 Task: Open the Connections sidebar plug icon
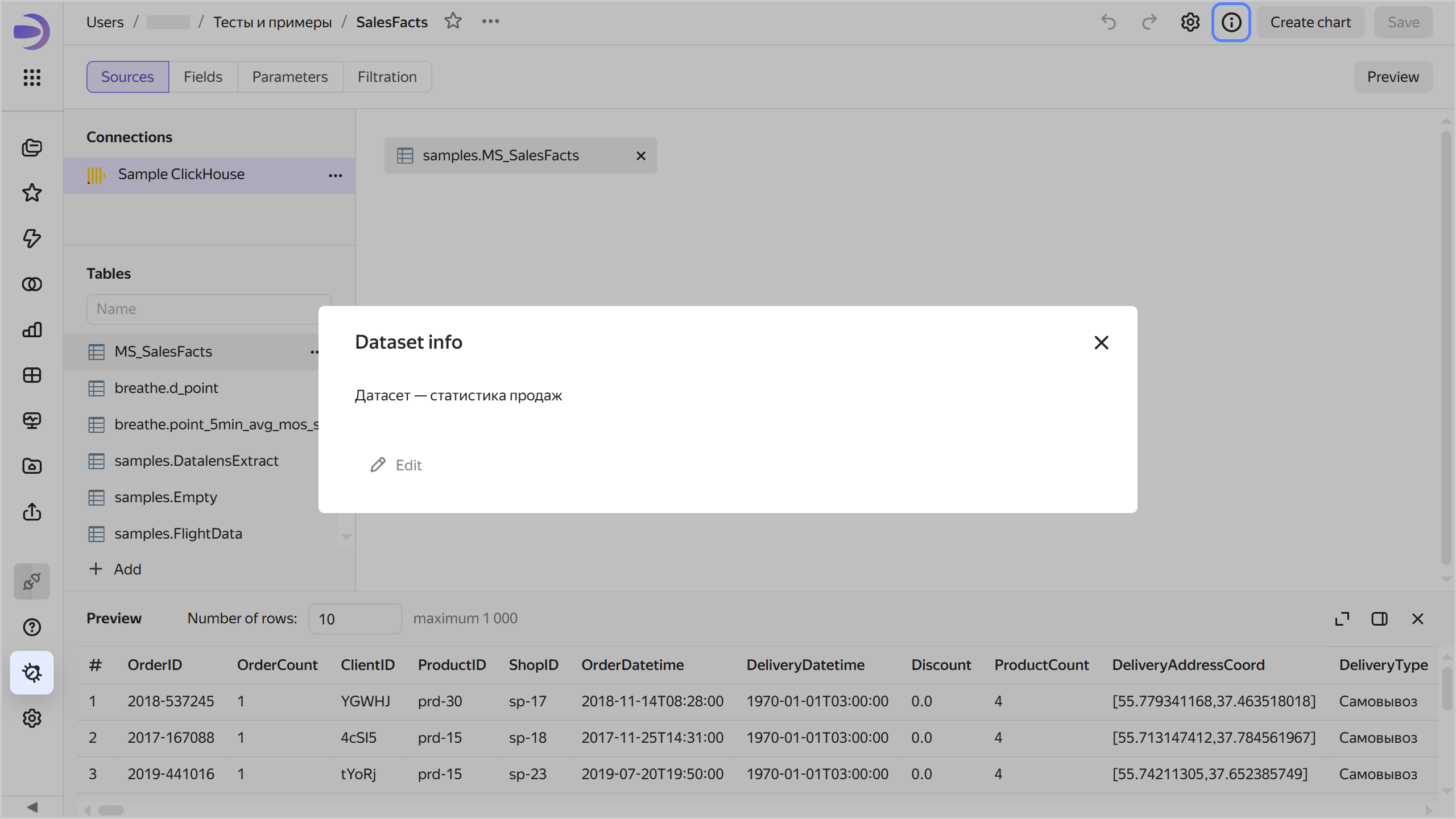coord(32,581)
